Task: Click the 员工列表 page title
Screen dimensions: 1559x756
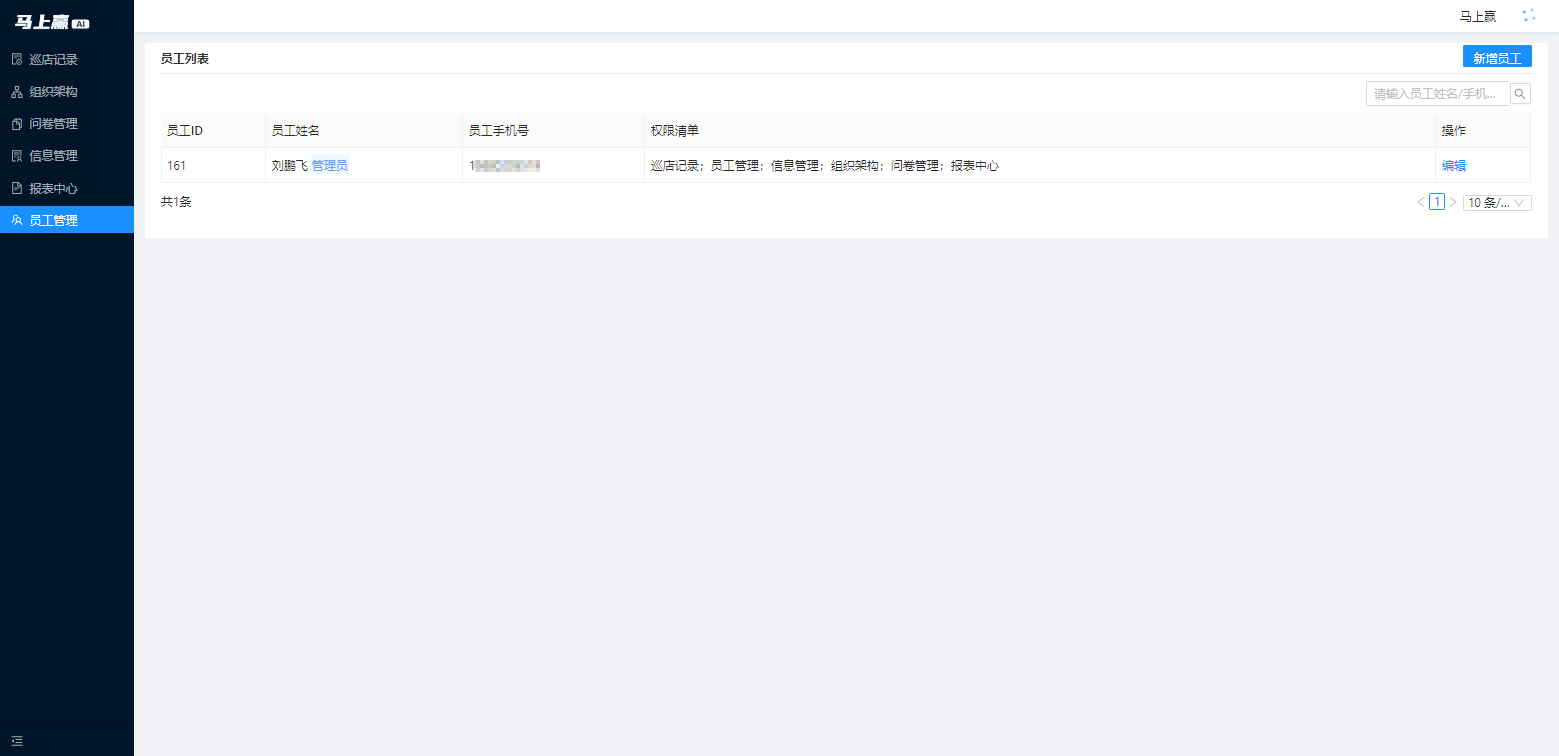Action: coord(185,59)
